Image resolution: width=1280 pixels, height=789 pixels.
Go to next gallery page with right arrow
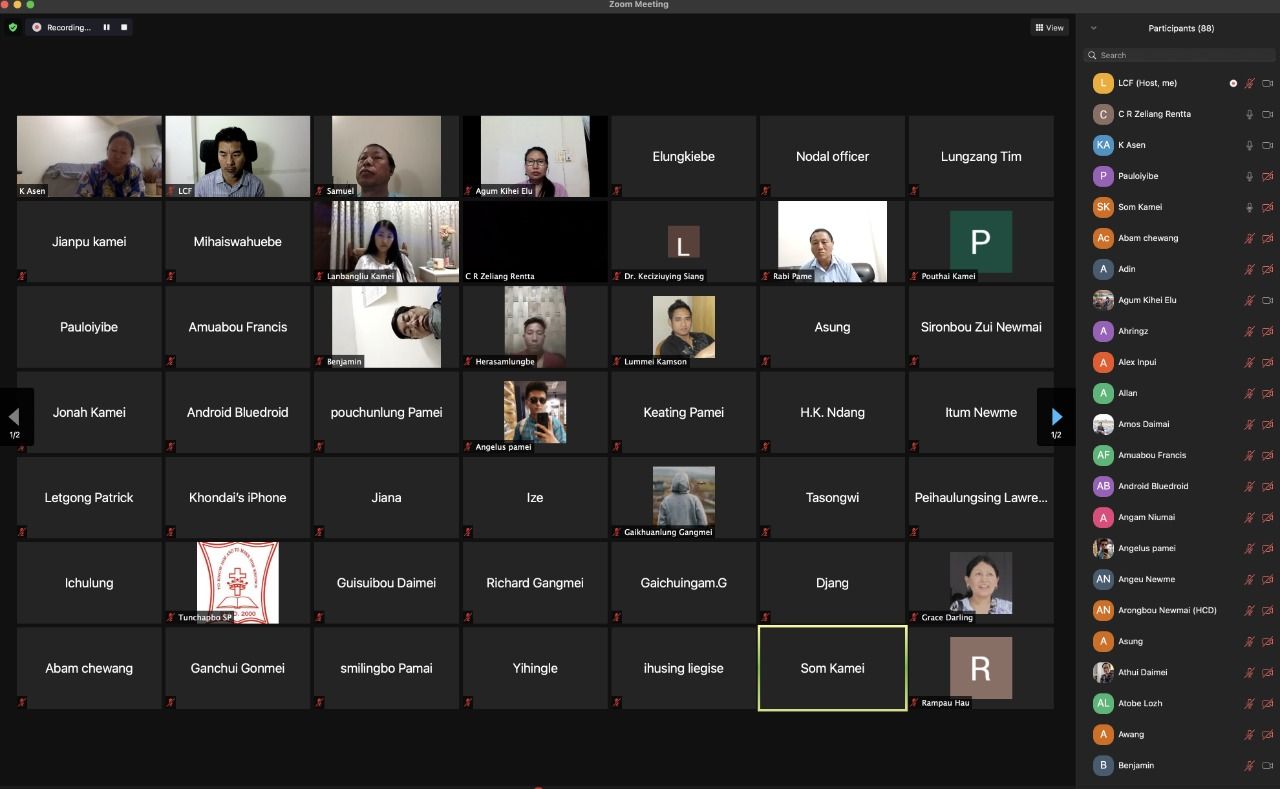[x=1056, y=417]
